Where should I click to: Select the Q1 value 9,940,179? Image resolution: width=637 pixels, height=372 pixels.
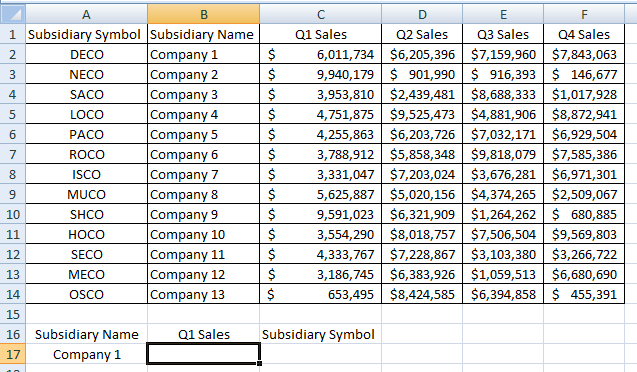click(x=321, y=74)
